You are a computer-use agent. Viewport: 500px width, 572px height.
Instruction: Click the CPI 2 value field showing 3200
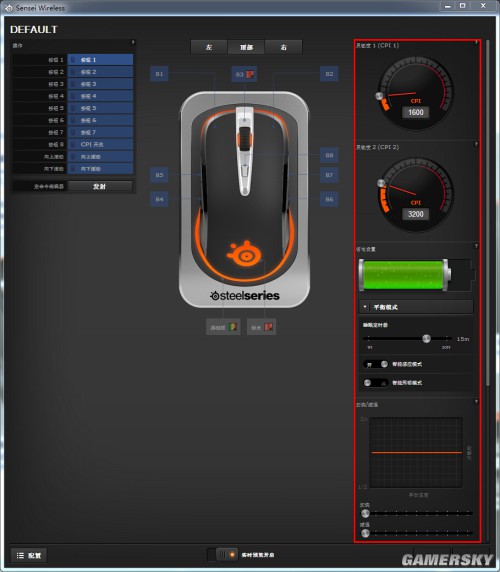pos(415,214)
